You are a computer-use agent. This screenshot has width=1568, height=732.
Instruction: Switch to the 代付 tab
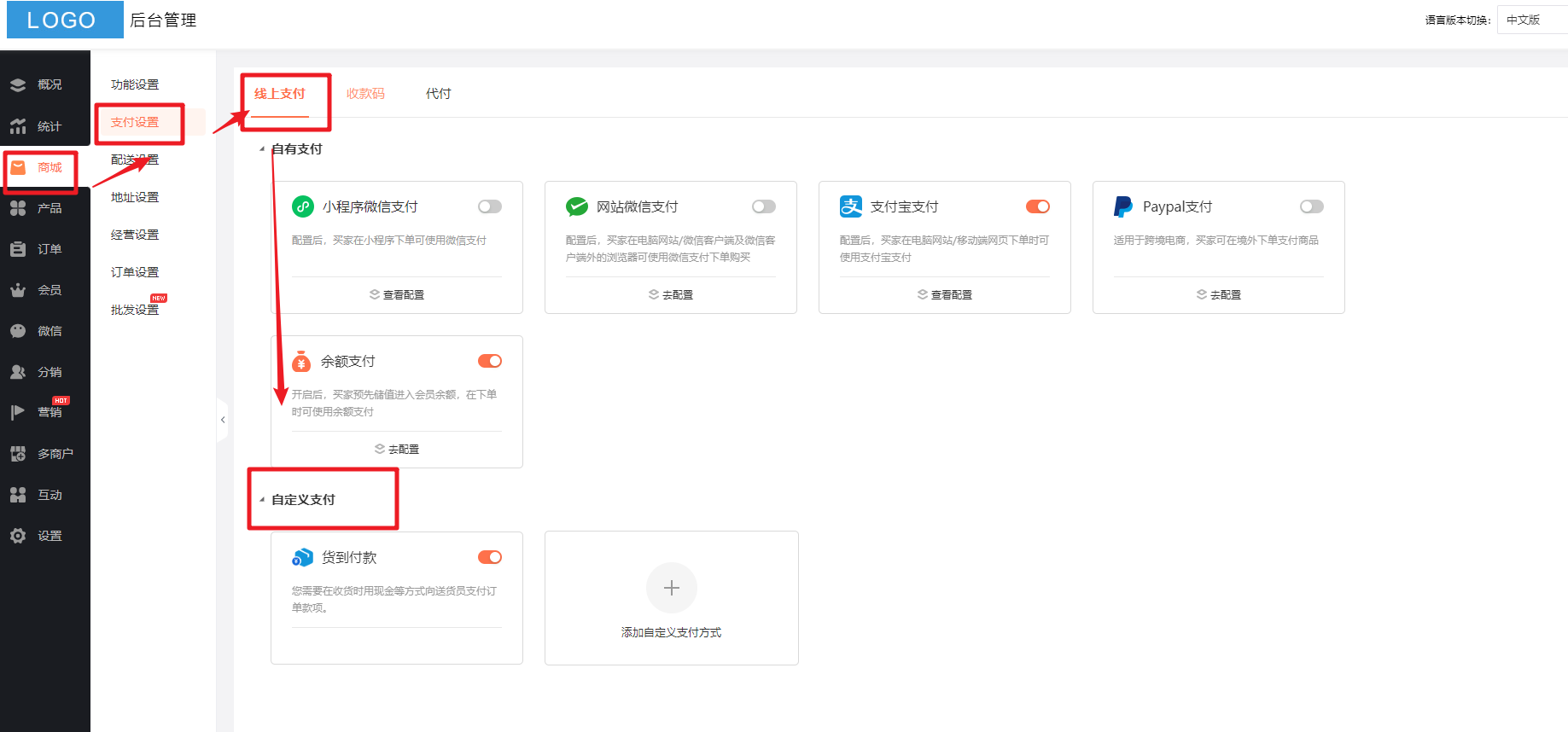(439, 94)
